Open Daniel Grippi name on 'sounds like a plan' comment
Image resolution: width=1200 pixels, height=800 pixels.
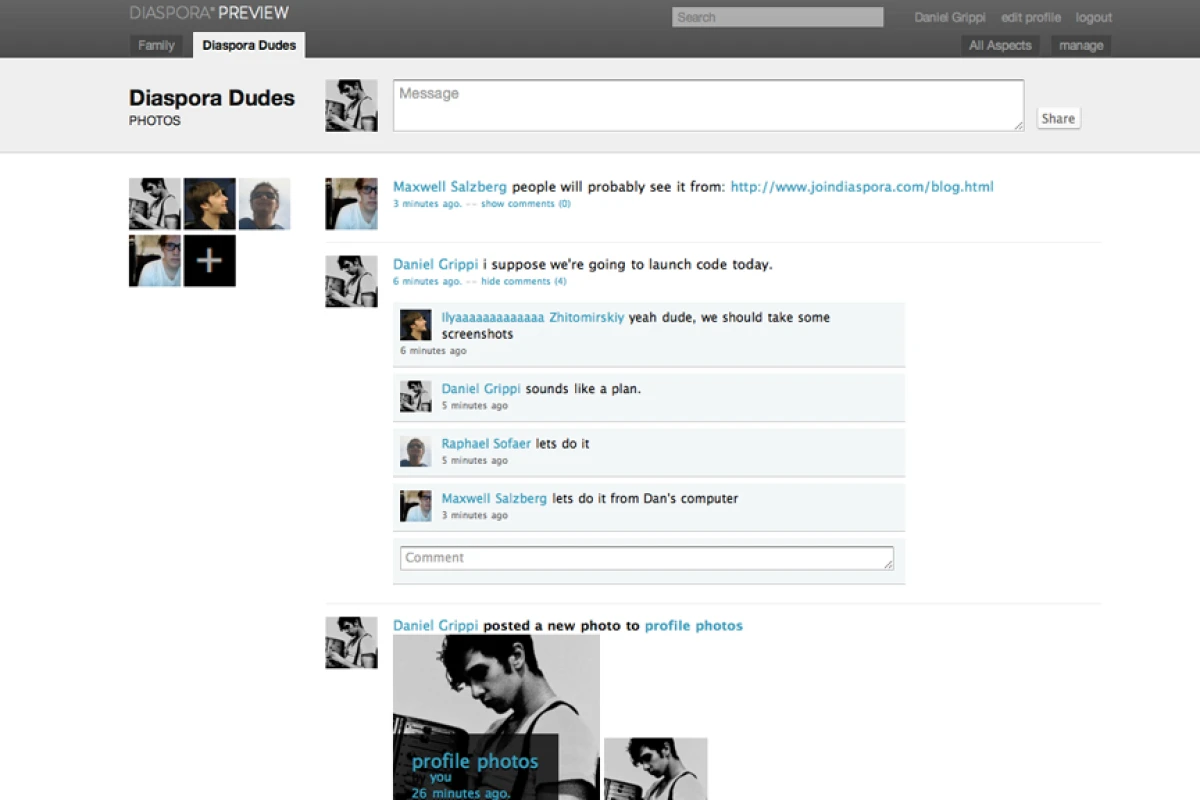[x=482, y=389]
